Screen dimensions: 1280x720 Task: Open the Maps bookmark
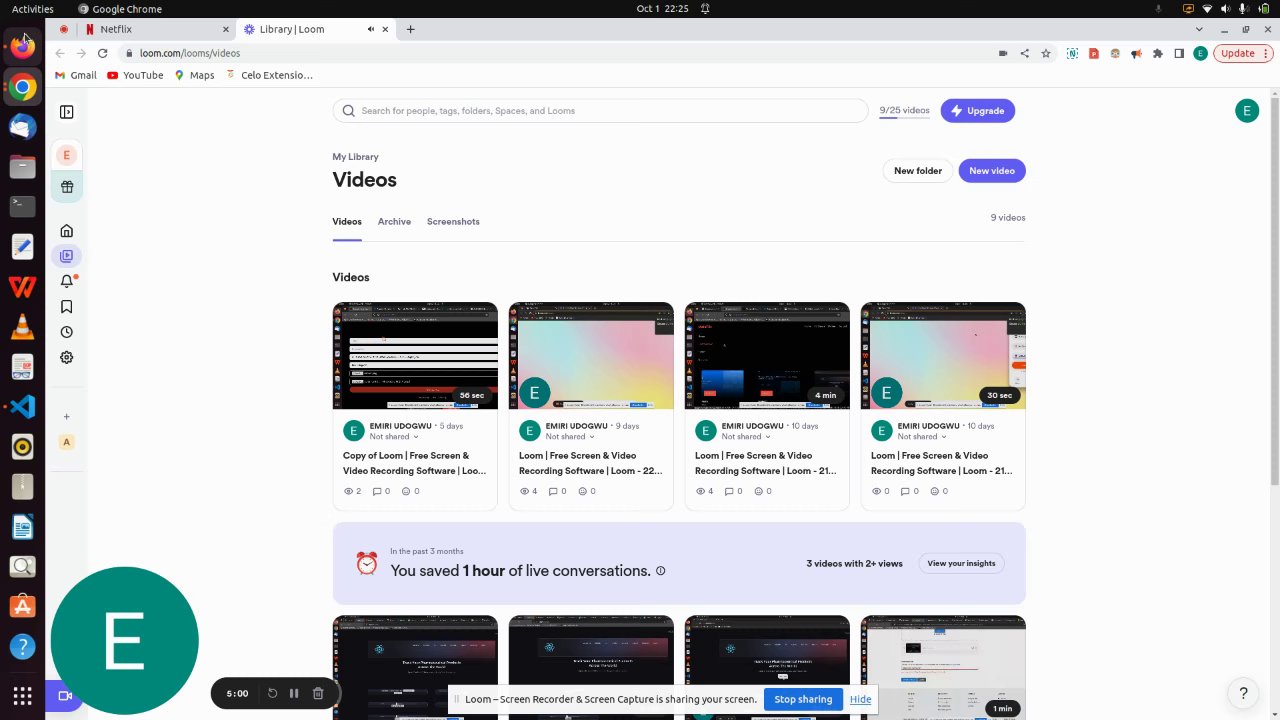pos(194,75)
